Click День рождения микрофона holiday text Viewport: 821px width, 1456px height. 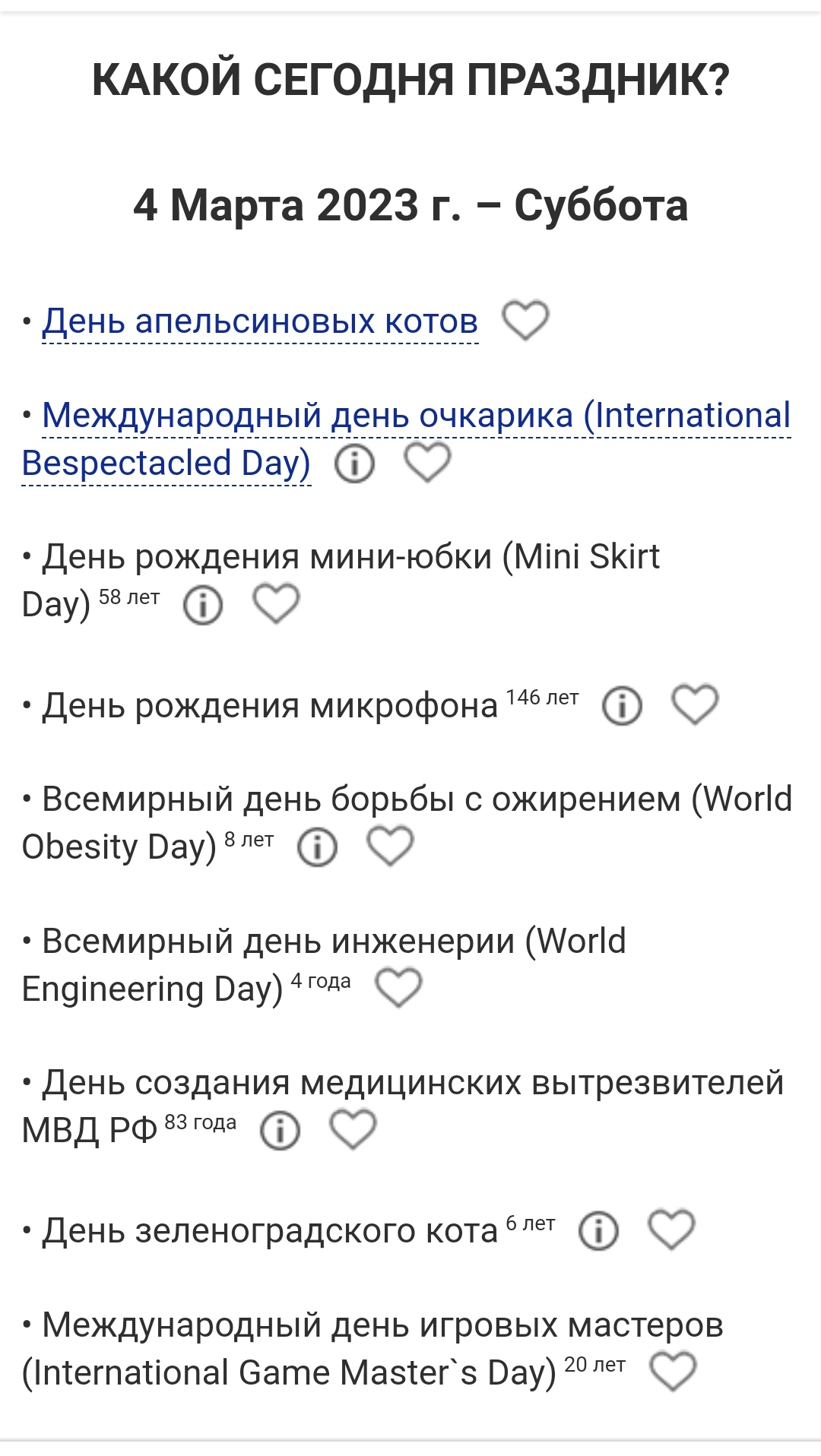[x=270, y=706]
